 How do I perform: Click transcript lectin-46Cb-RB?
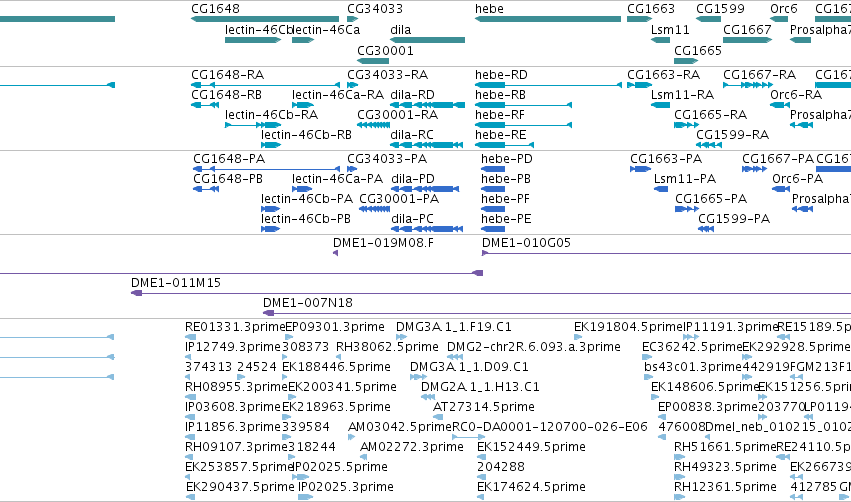(x=306, y=135)
